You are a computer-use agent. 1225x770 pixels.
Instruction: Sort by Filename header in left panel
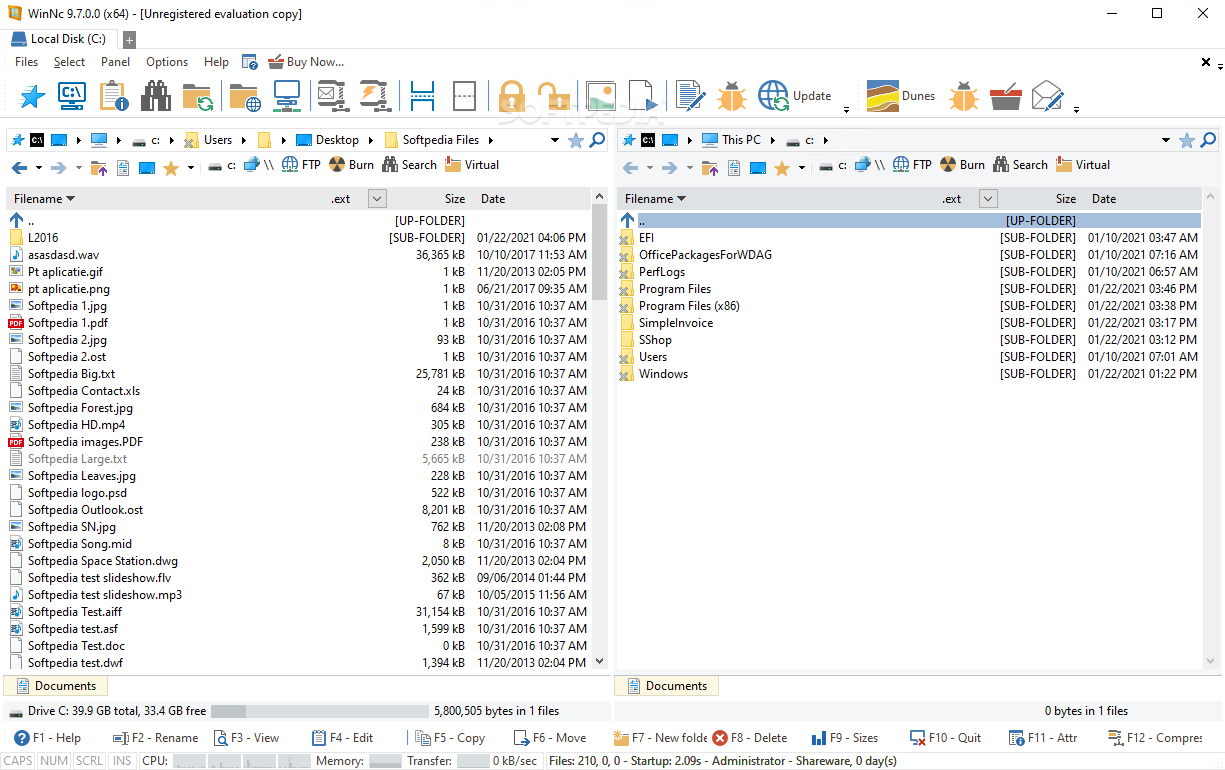pos(44,199)
